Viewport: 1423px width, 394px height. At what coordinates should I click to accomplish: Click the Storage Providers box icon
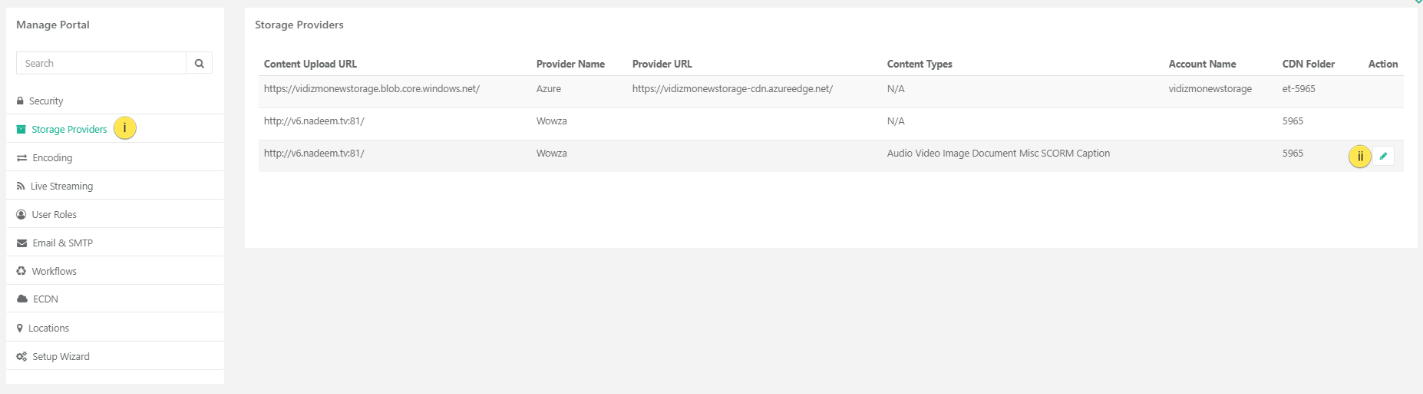coord(21,129)
